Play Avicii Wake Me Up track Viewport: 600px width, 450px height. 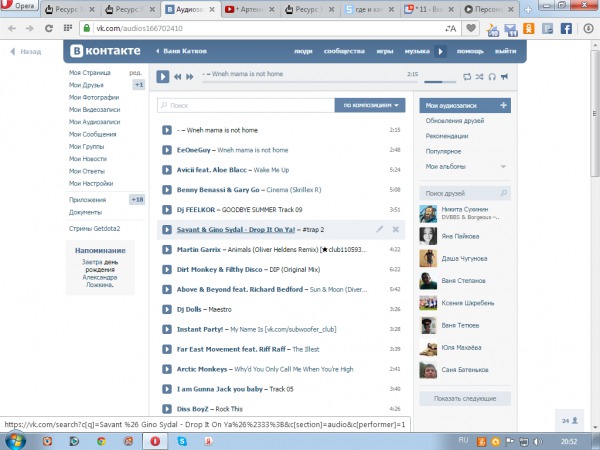click(x=167, y=170)
